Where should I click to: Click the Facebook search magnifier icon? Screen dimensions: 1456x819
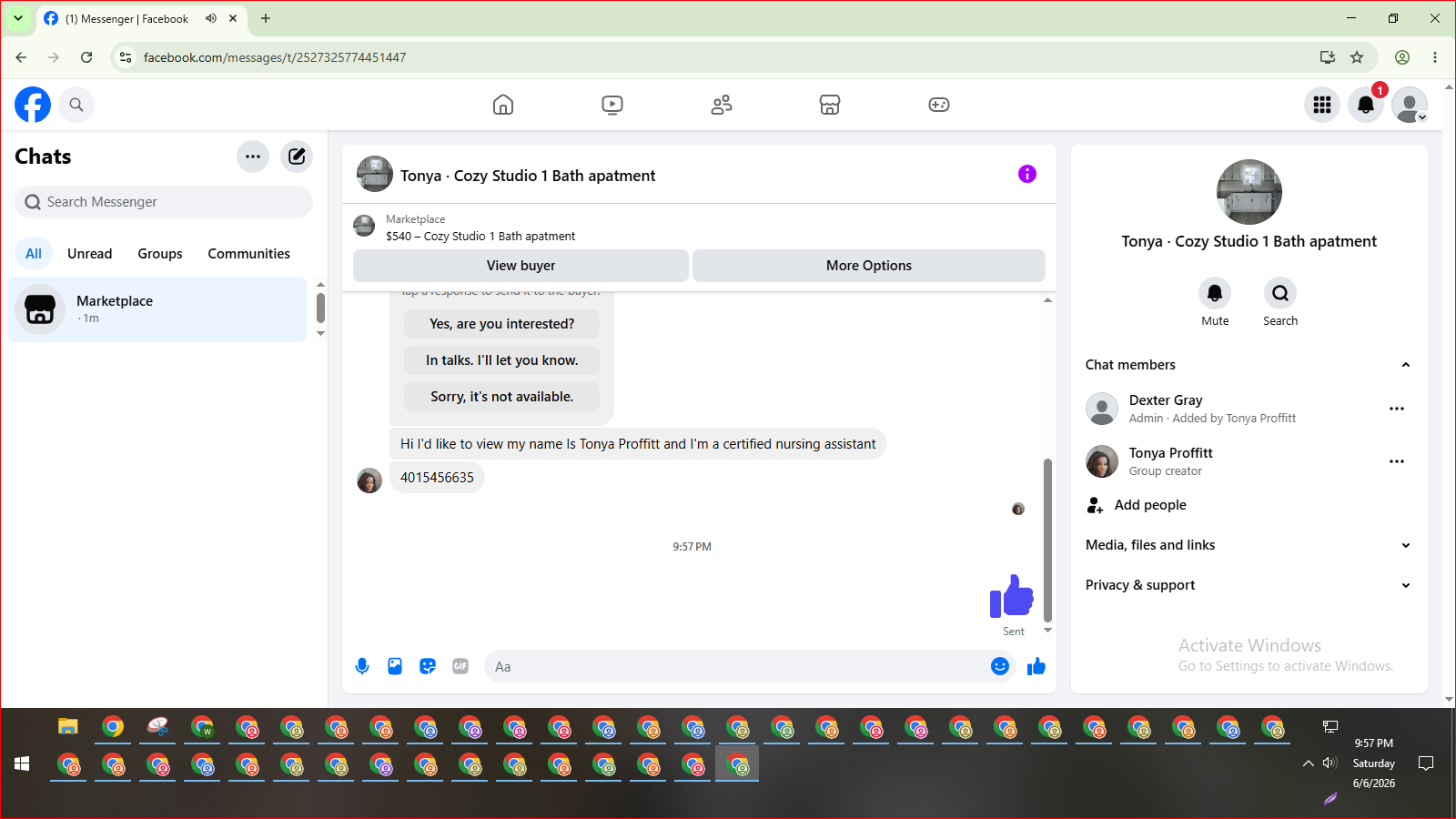pos(76,105)
